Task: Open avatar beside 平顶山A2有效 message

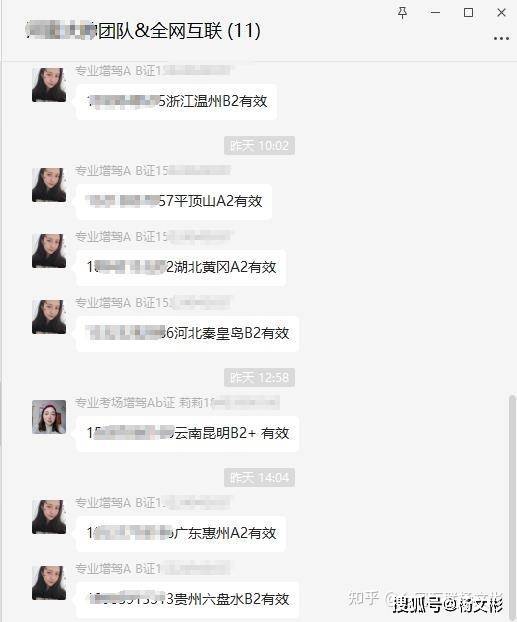Action: (49, 185)
